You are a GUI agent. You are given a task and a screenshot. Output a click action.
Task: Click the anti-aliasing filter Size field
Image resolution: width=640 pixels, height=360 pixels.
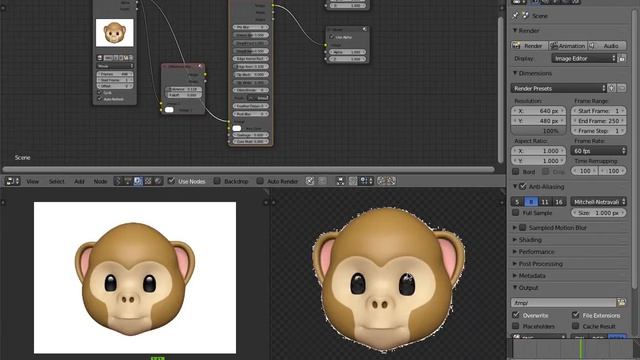pos(598,213)
